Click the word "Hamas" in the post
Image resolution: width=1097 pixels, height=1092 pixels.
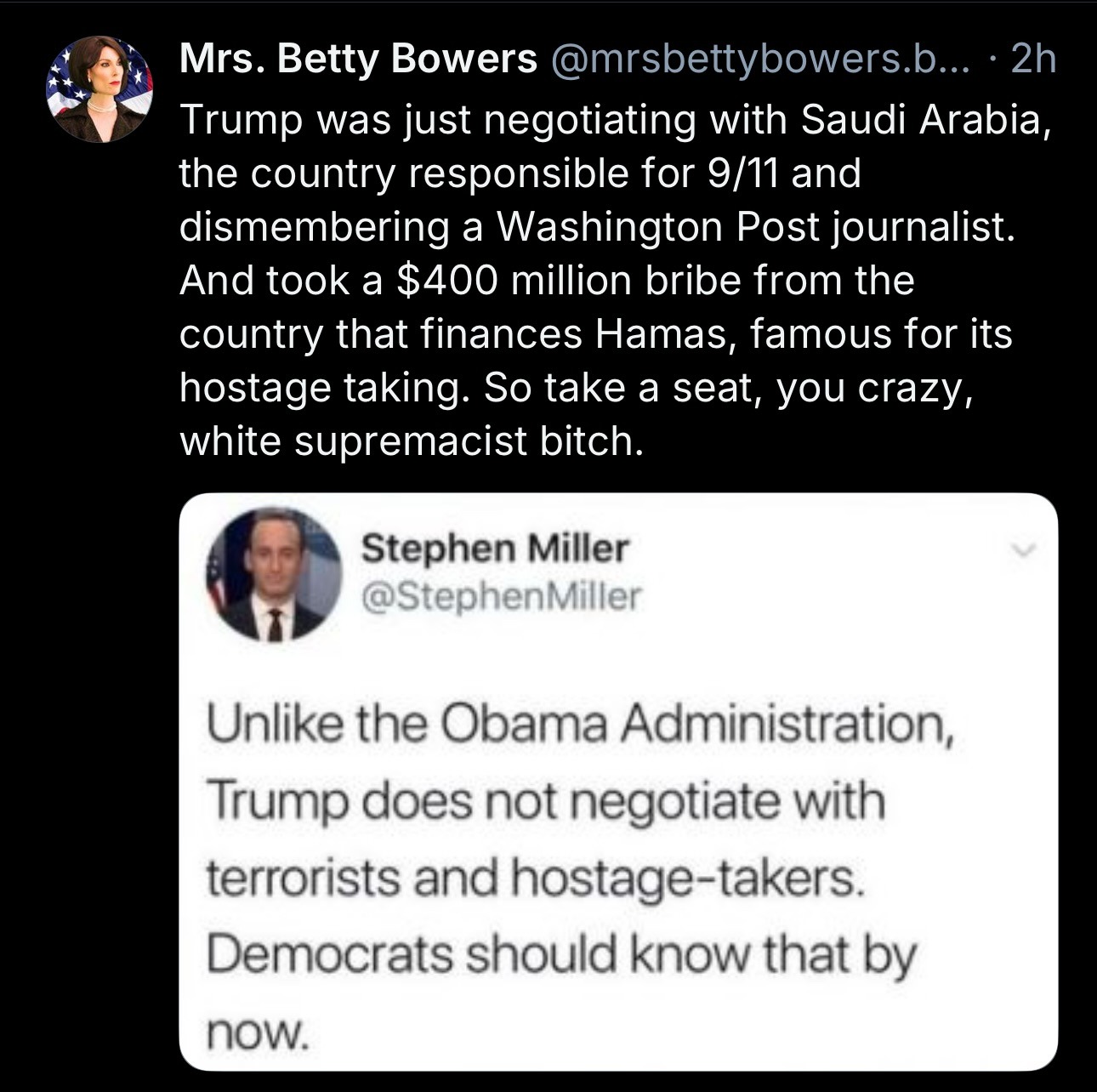pyautogui.click(x=660, y=334)
